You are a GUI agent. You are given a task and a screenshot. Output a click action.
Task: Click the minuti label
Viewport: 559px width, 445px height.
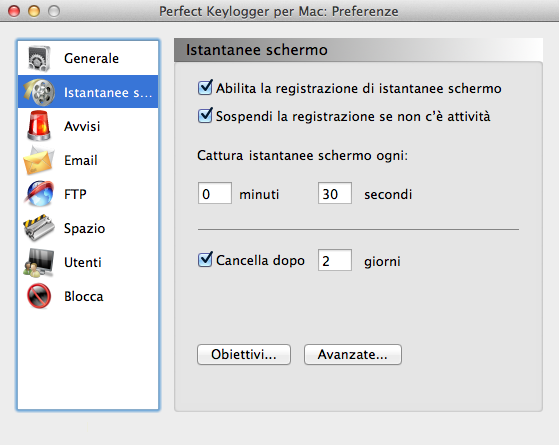tap(259, 194)
